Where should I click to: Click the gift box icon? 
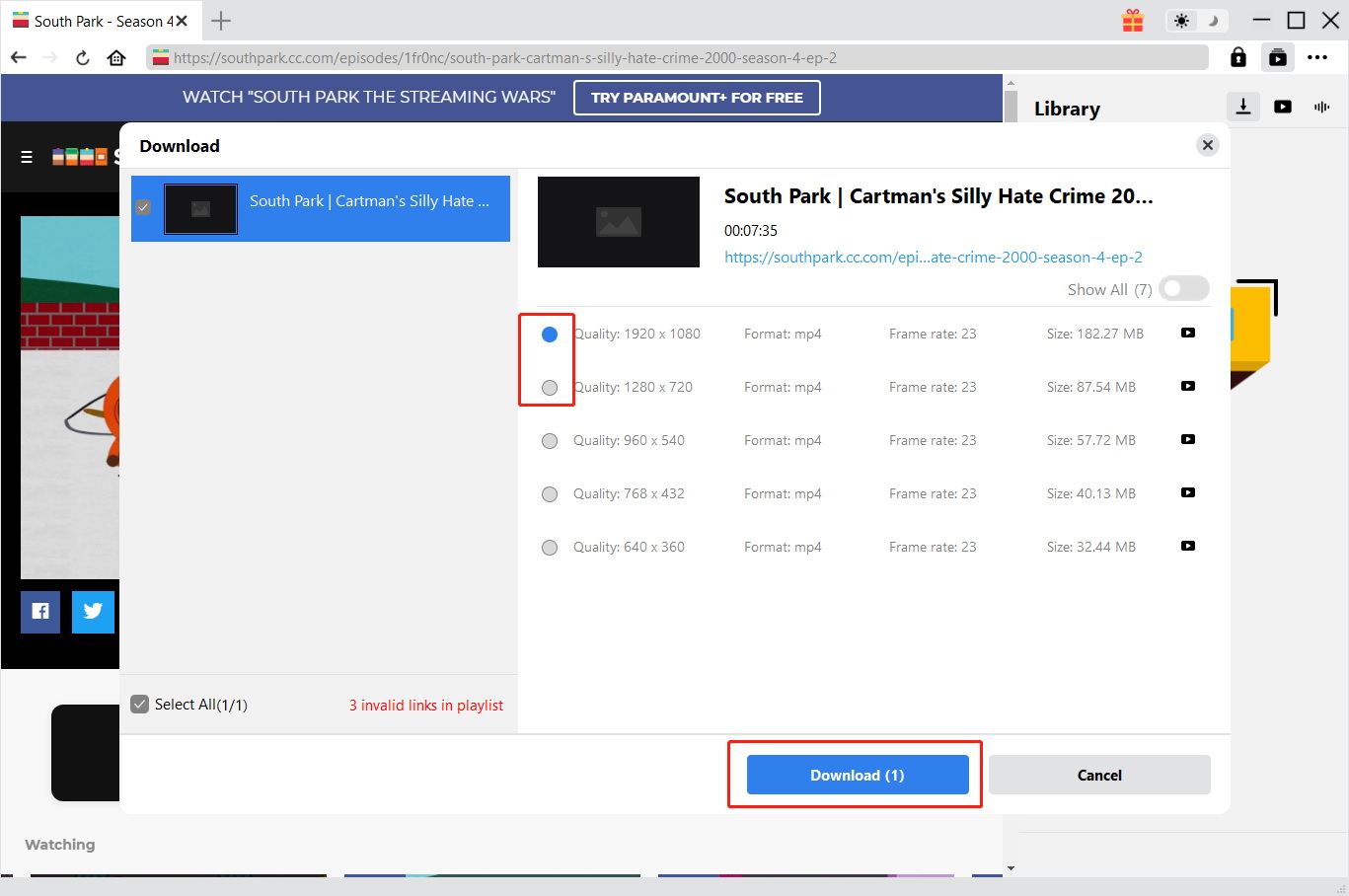coord(1133,20)
